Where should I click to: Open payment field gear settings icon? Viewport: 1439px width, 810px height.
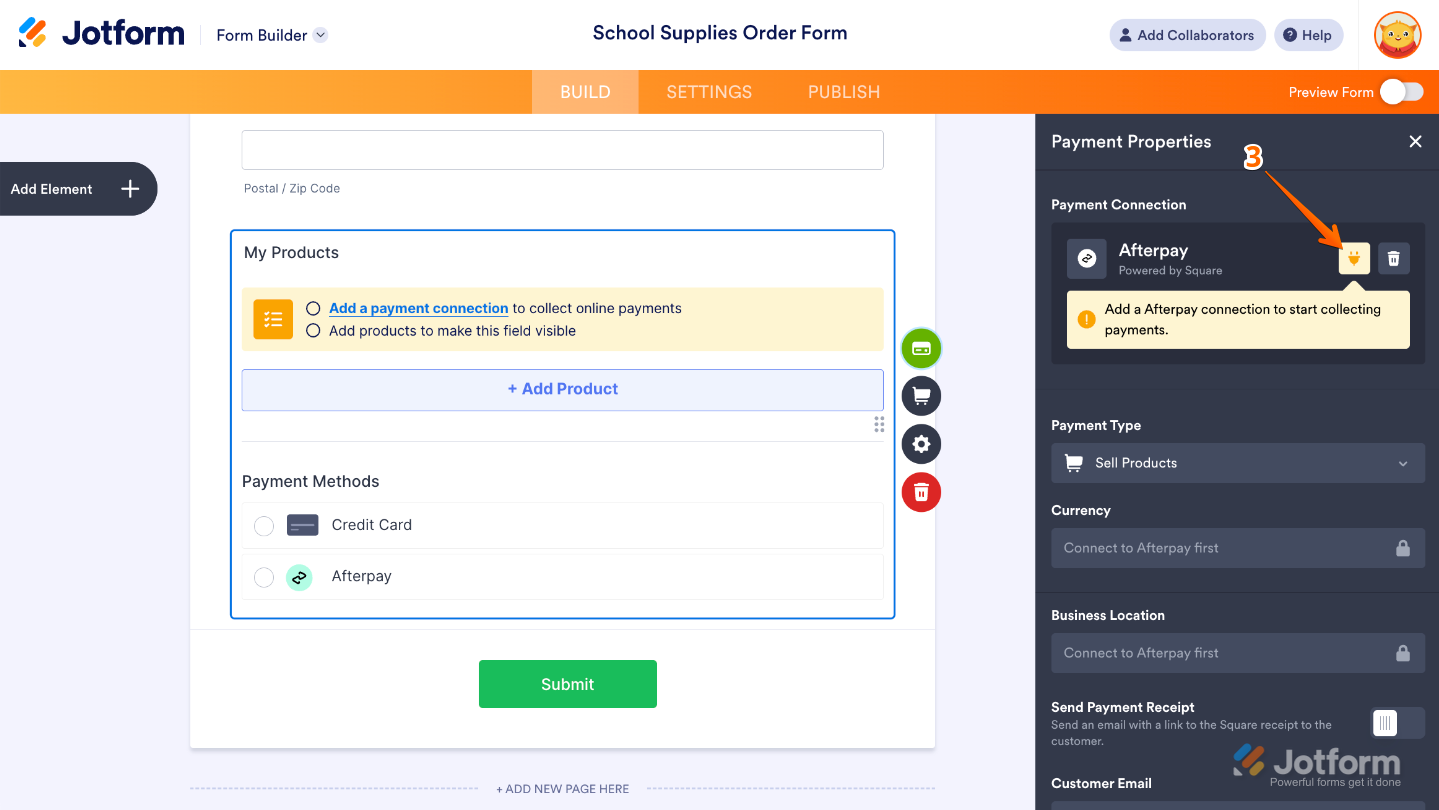pos(920,444)
